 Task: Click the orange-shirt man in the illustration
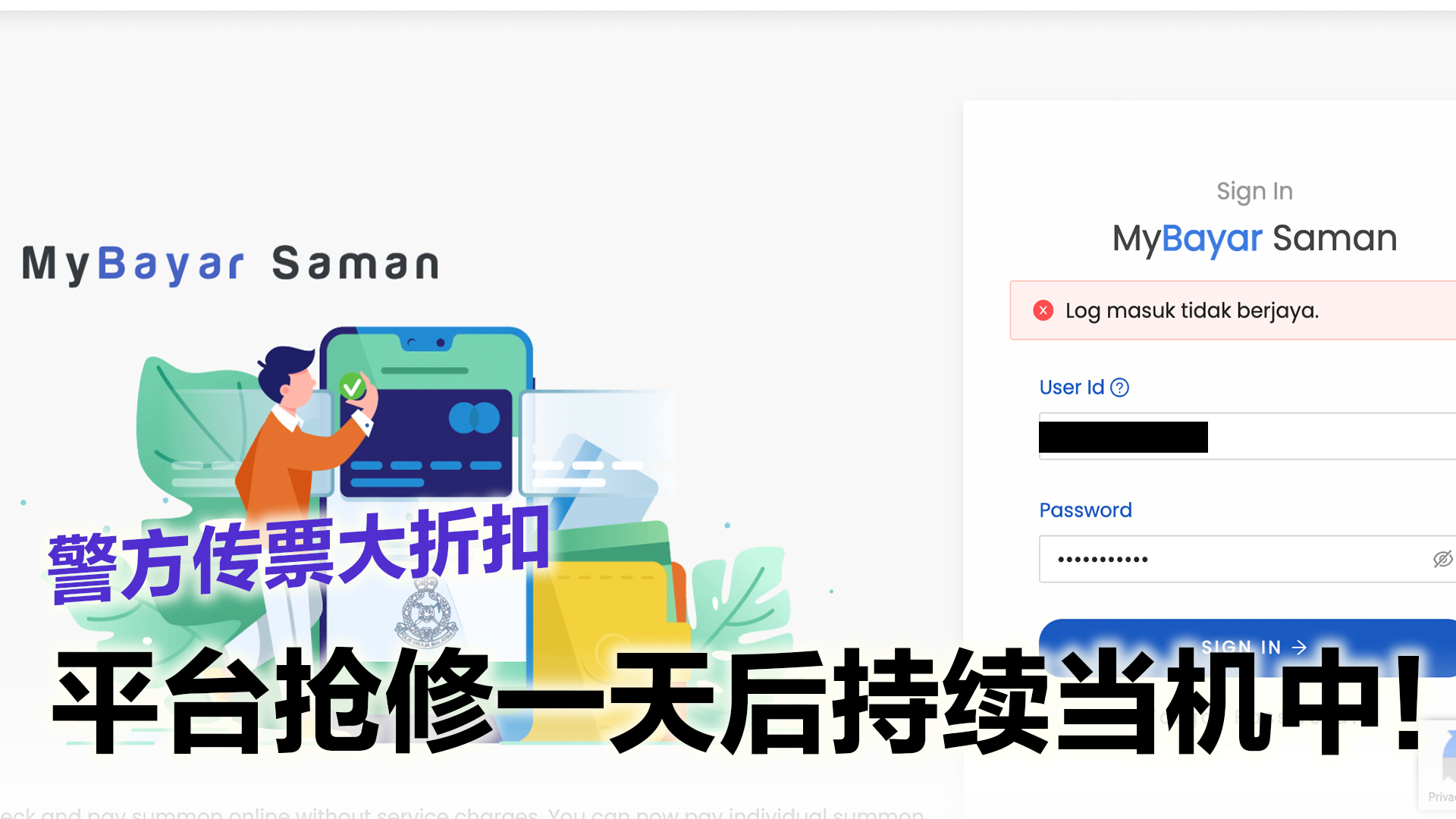[x=303, y=440]
